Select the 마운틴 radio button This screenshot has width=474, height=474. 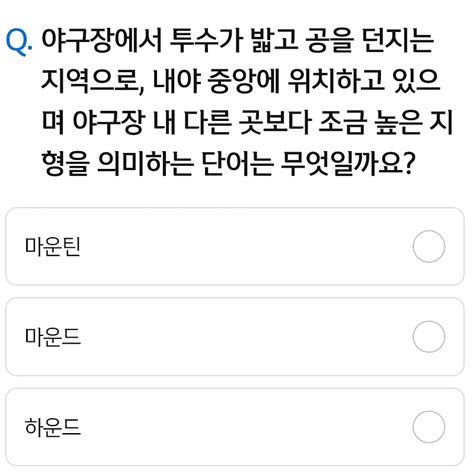point(429,246)
